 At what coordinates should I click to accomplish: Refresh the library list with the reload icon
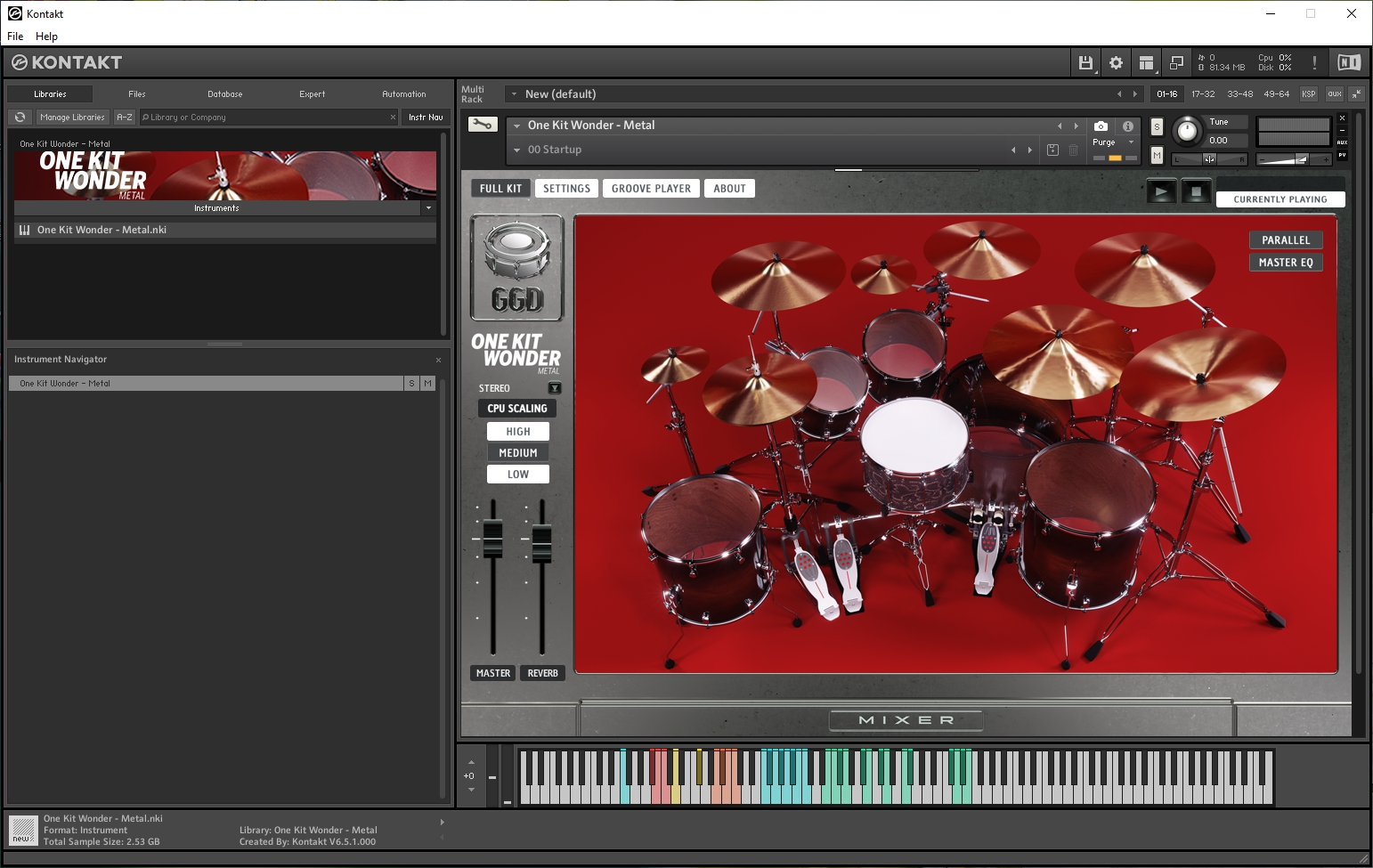20,118
